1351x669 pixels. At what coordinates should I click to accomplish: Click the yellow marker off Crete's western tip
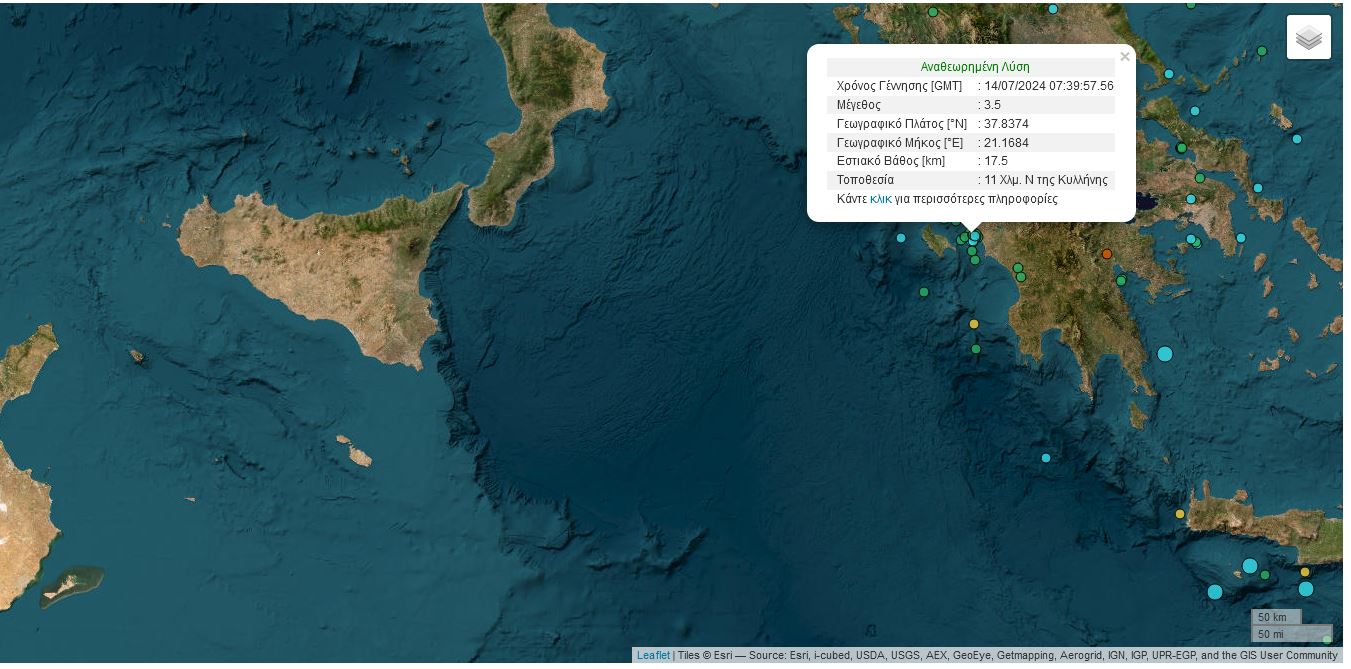coord(1180,514)
